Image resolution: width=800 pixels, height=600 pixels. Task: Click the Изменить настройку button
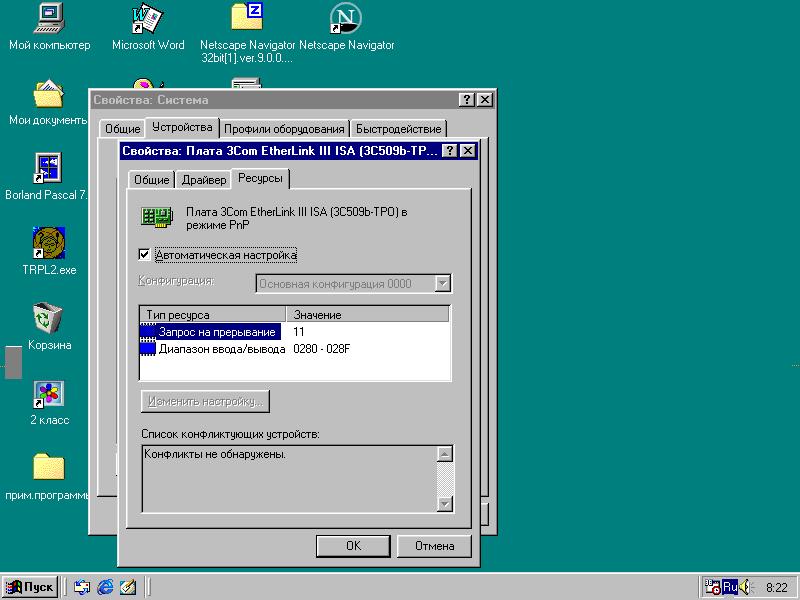coord(205,402)
